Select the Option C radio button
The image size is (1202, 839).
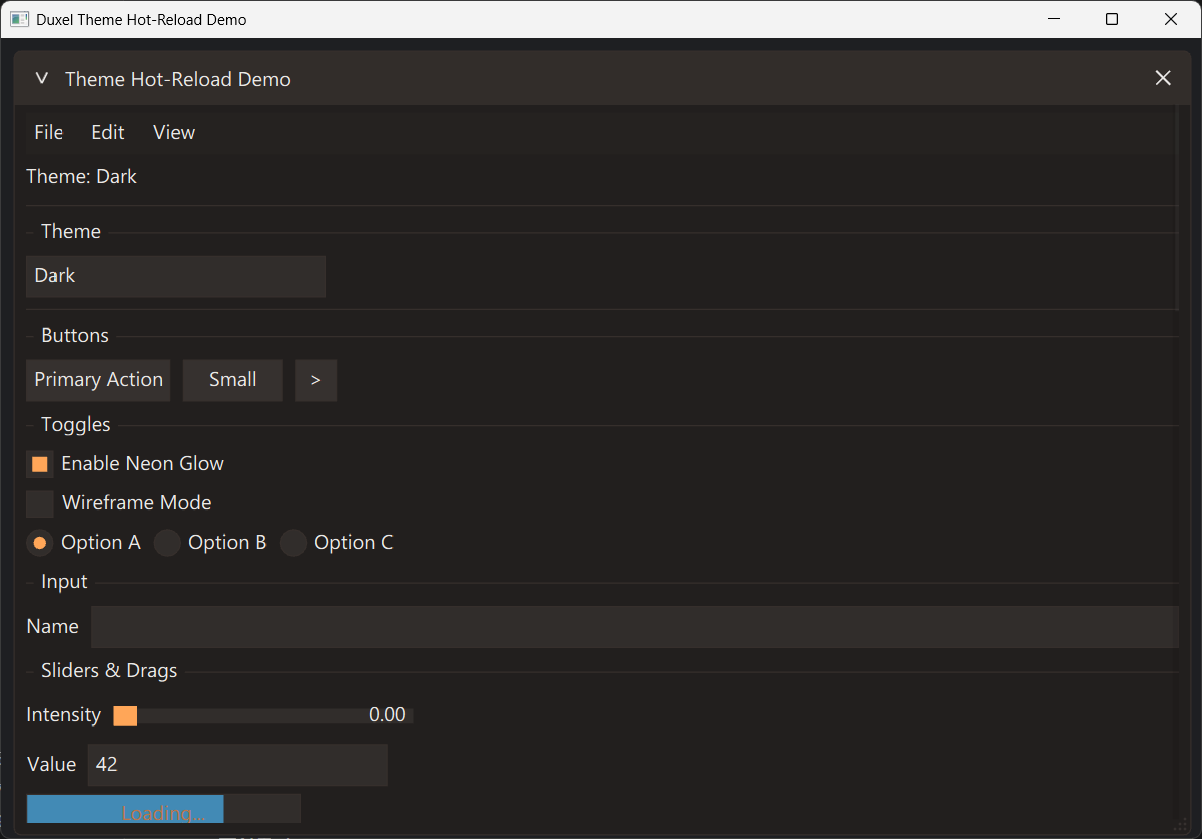(293, 543)
